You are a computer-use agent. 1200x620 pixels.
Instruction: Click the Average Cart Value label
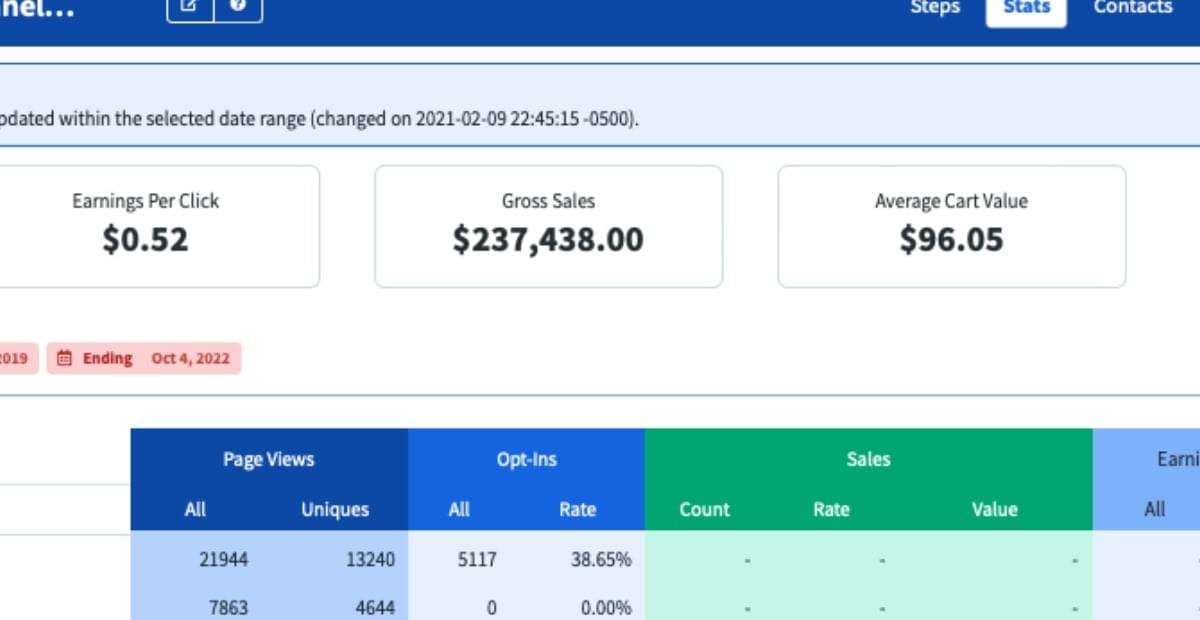point(951,201)
